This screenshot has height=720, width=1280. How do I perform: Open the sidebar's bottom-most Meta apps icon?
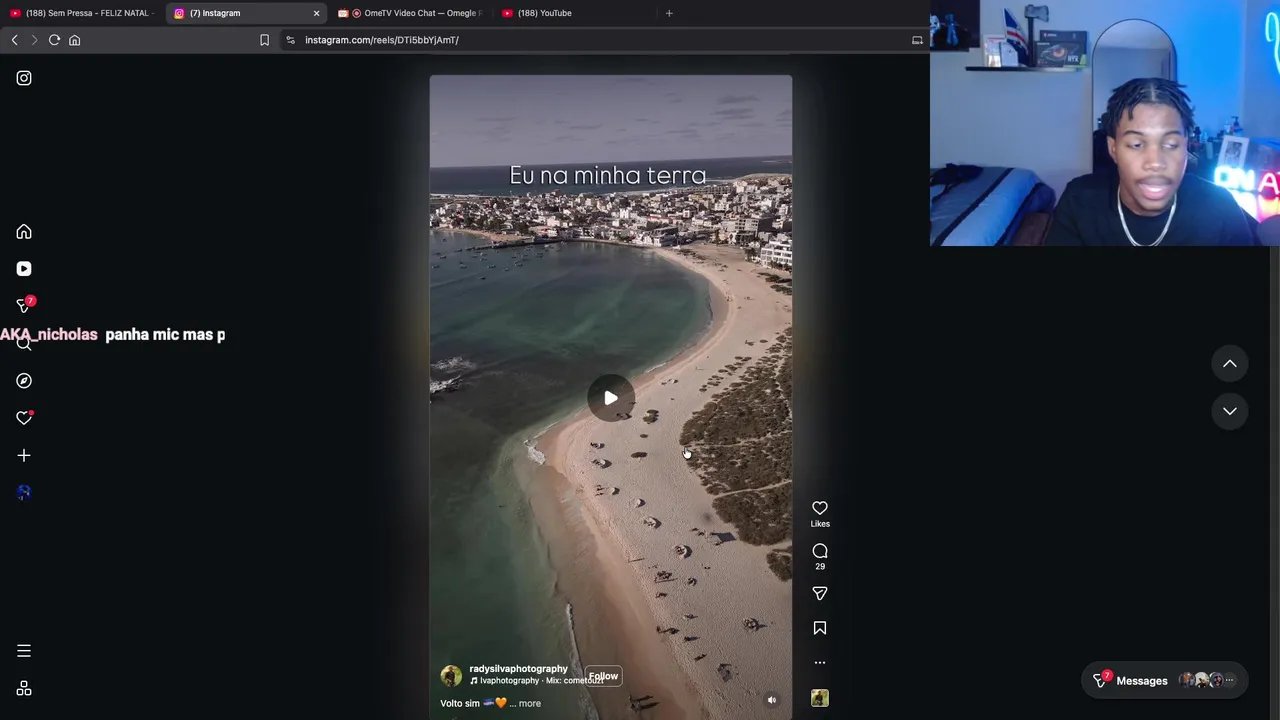24,689
